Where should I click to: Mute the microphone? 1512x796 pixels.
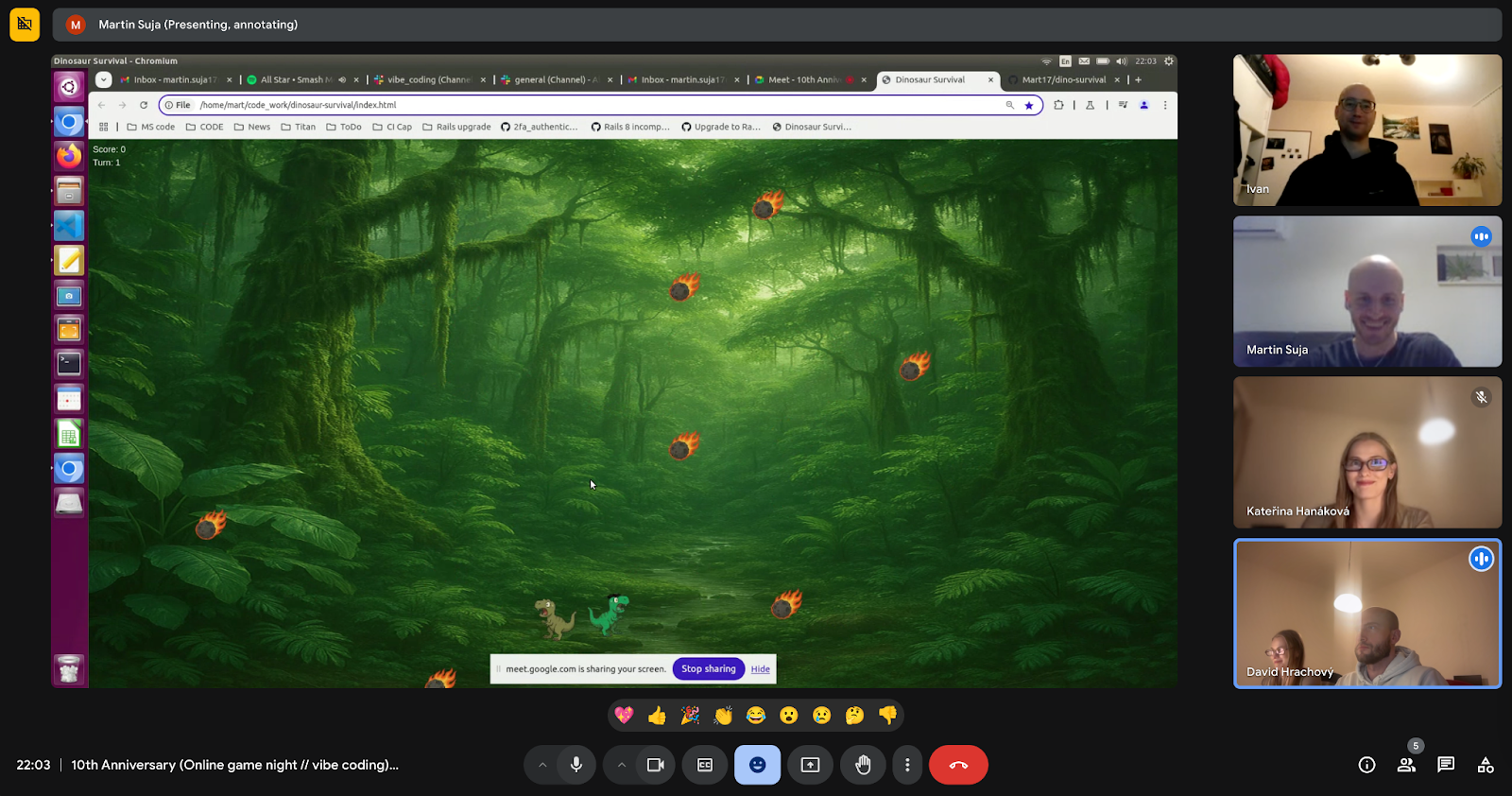pos(576,765)
